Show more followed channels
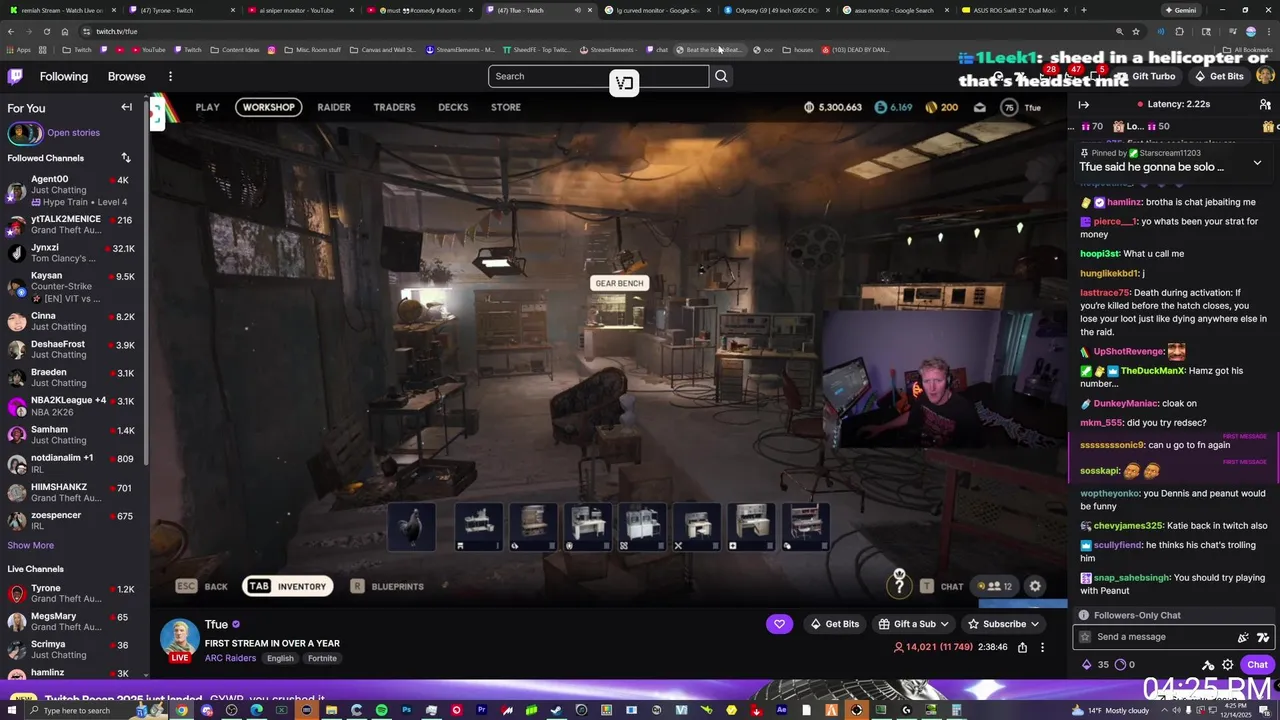This screenshot has height=720, width=1280. tap(31, 546)
